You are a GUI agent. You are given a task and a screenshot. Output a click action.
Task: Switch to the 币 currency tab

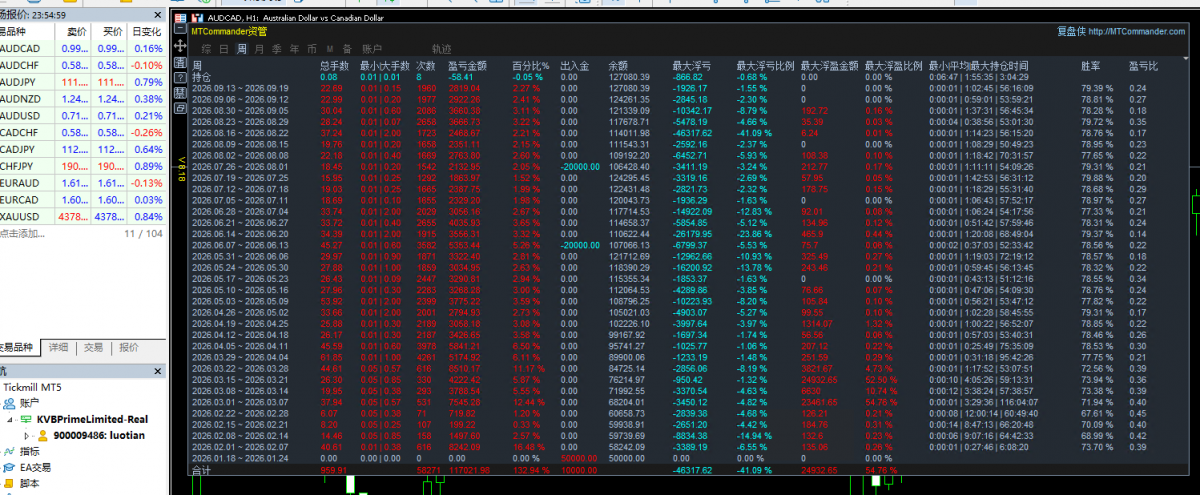click(312, 48)
